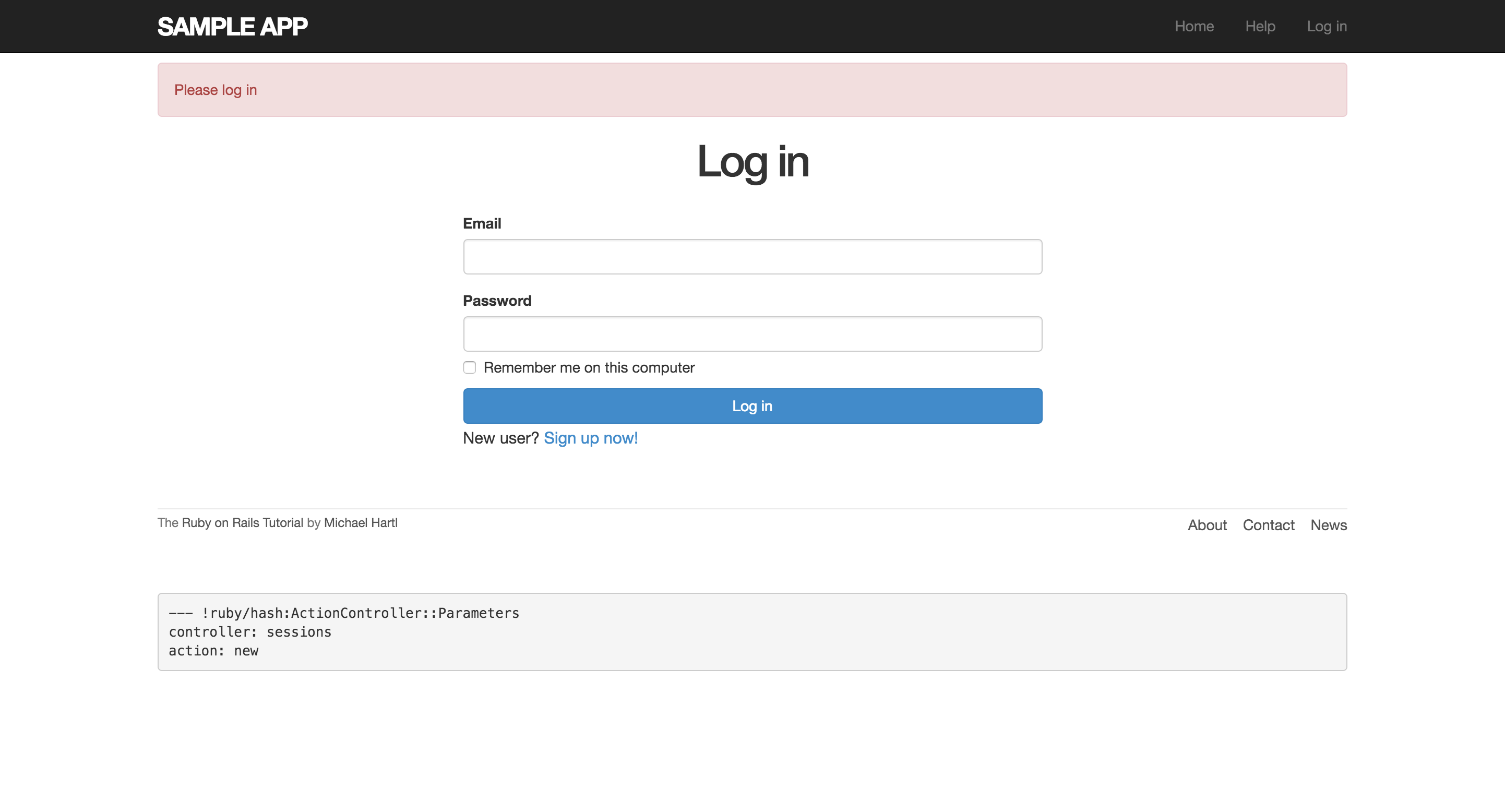Click the large 'Log in' page heading
This screenshot has width=1505, height=812.
pos(752,162)
